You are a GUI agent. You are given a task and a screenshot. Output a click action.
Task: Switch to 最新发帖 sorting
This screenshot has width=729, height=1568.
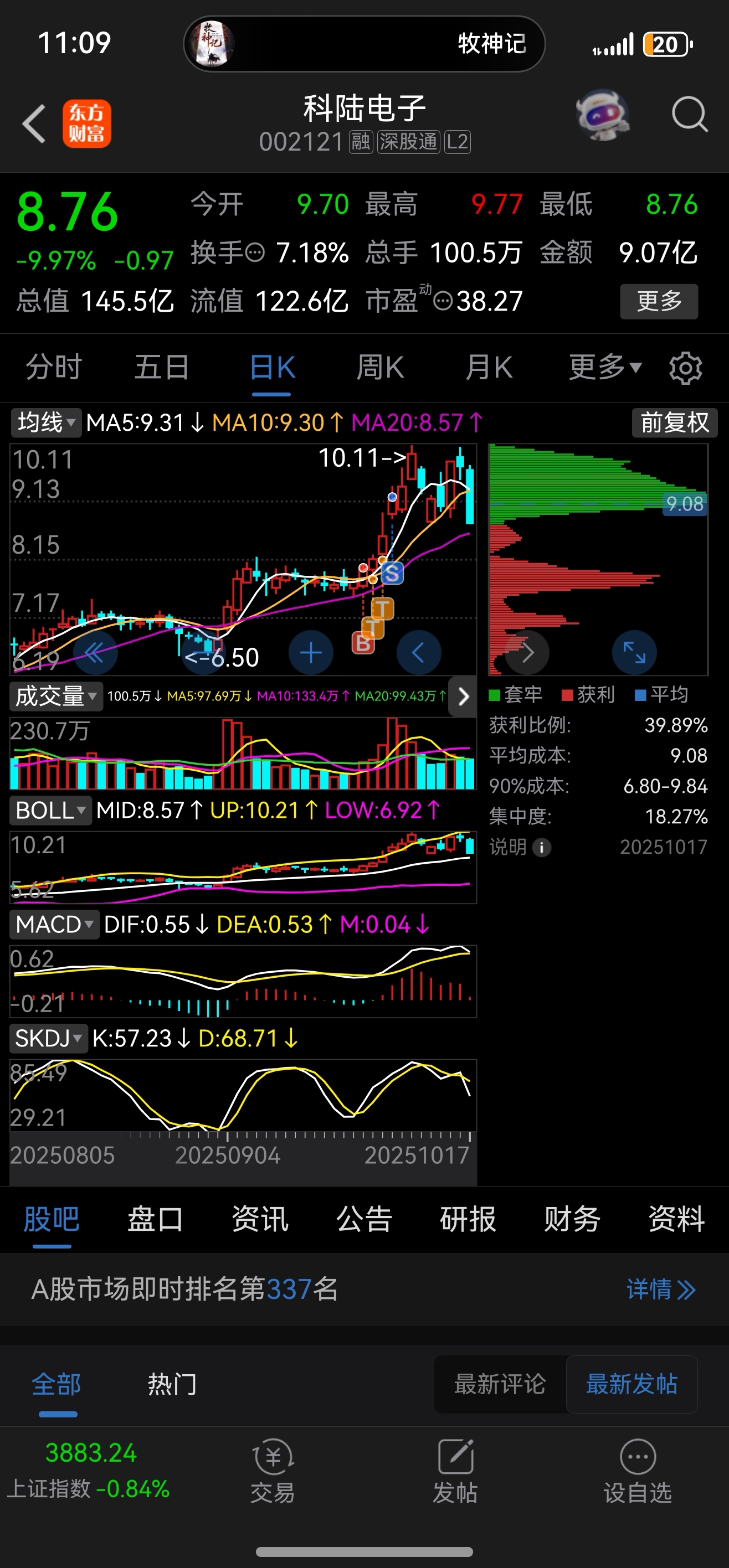point(632,1384)
